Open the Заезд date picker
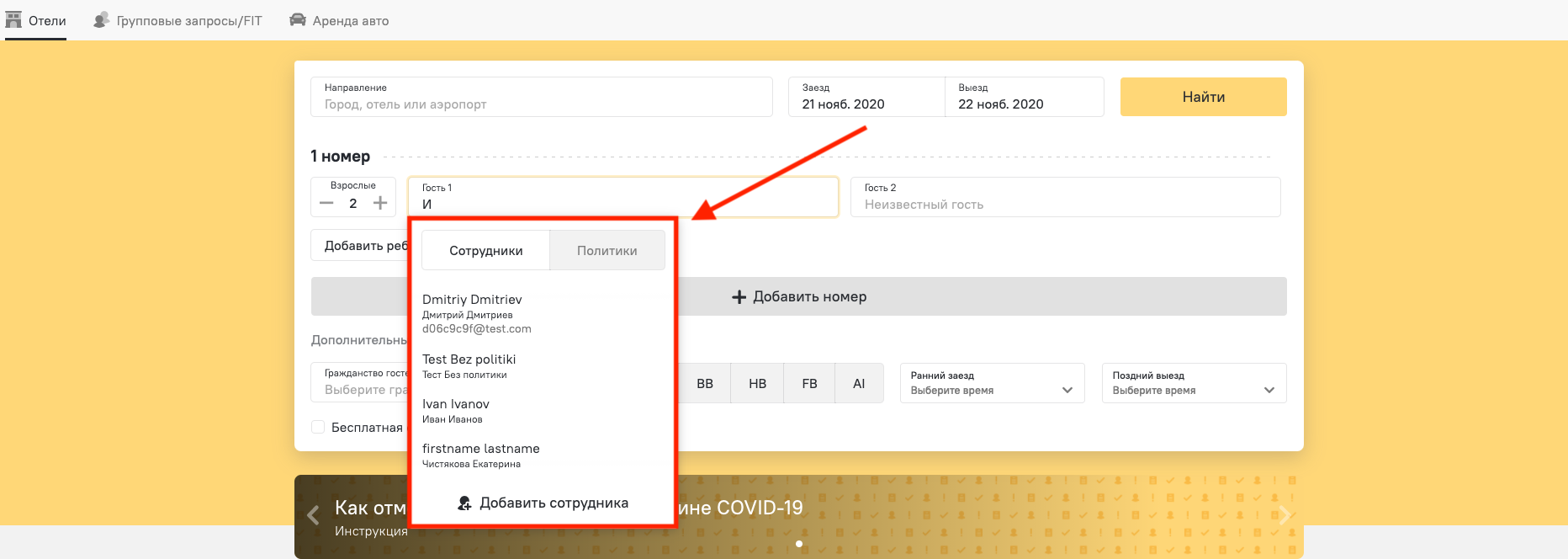1568x559 pixels. 866,98
